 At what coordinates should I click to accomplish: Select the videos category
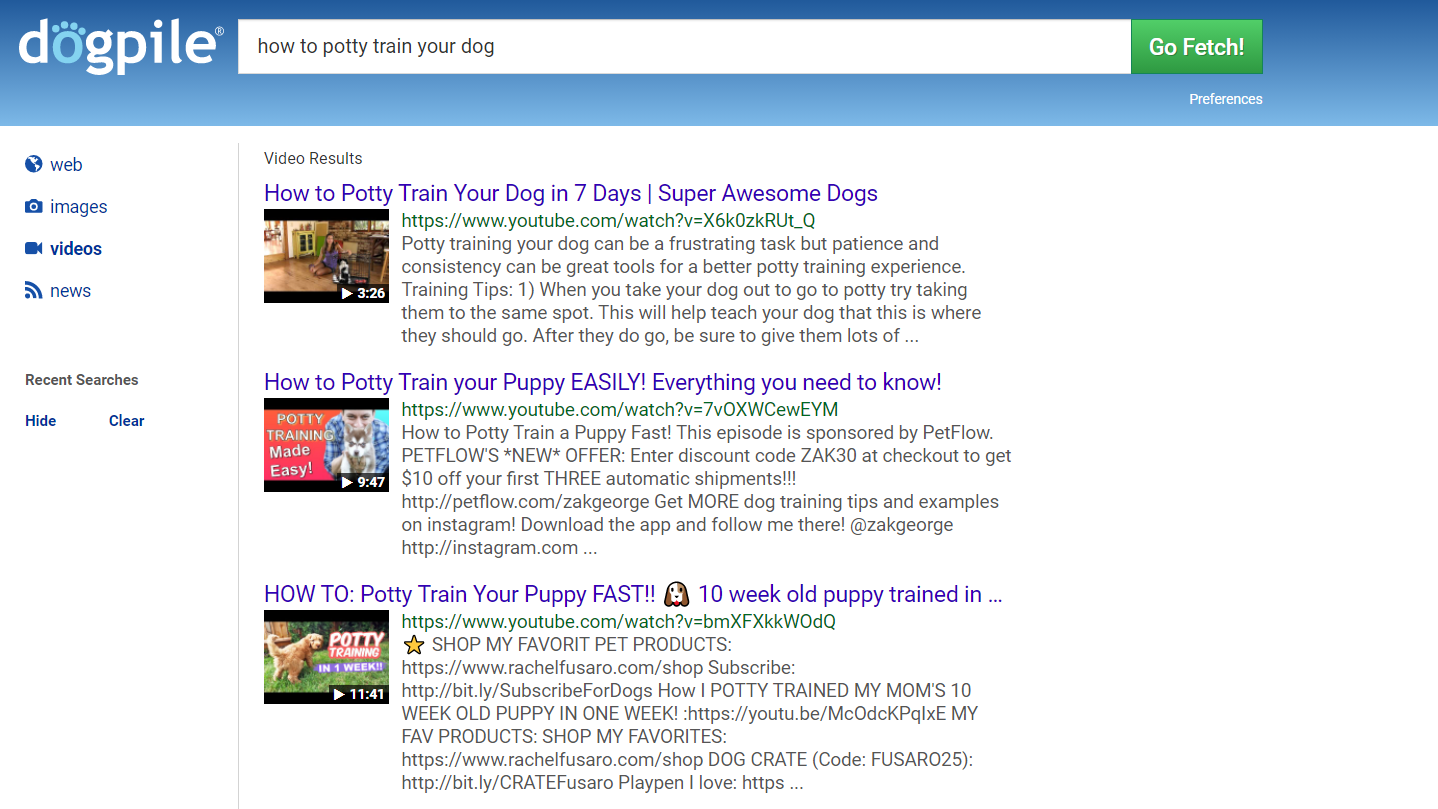(x=76, y=249)
